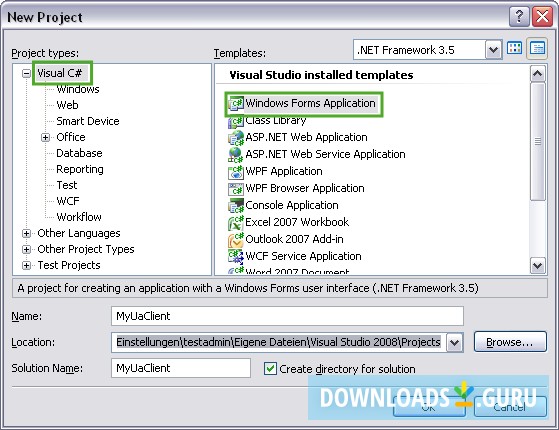Click the templates scrollbar down arrow
The height and width of the screenshot is (430, 559).
point(538,265)
